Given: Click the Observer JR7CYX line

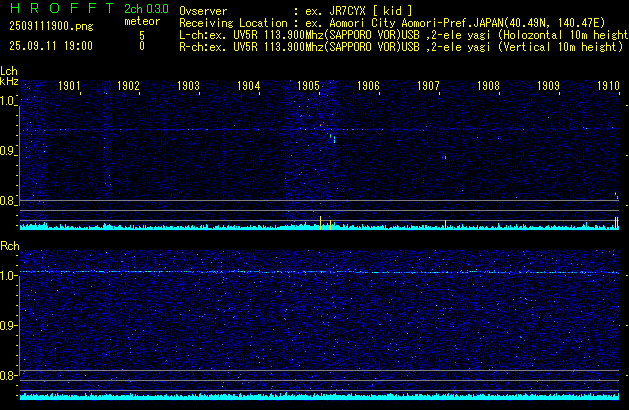Looking at the screenshot, I should point(296,11).
